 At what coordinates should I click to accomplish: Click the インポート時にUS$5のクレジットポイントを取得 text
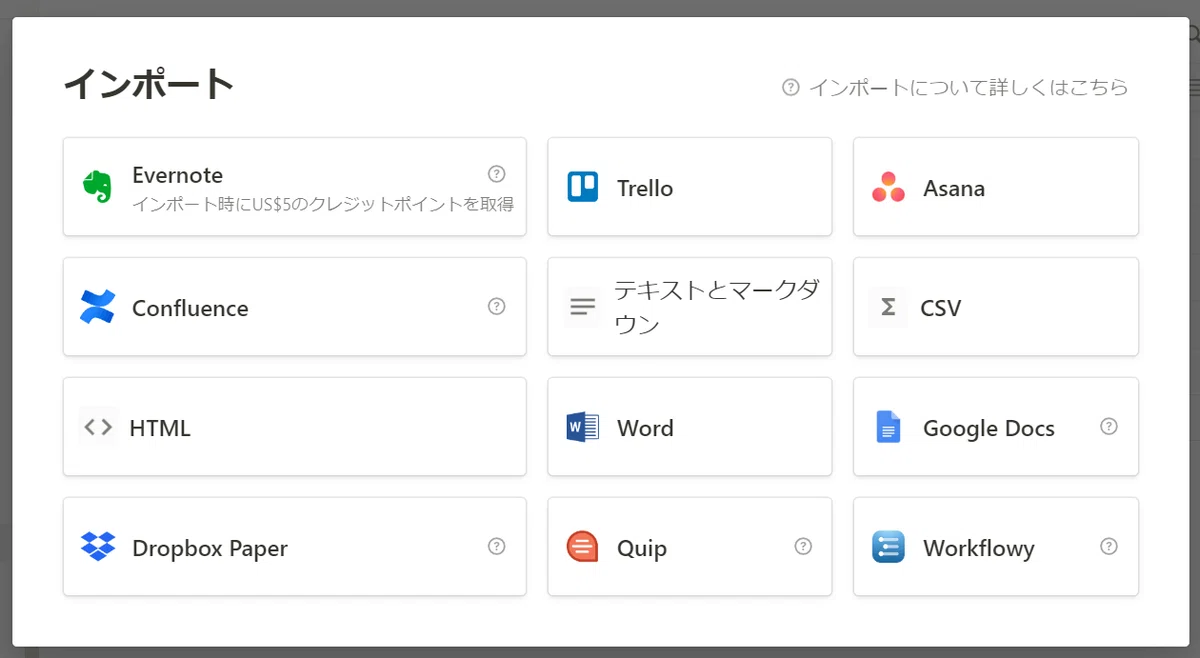[323, 204]
